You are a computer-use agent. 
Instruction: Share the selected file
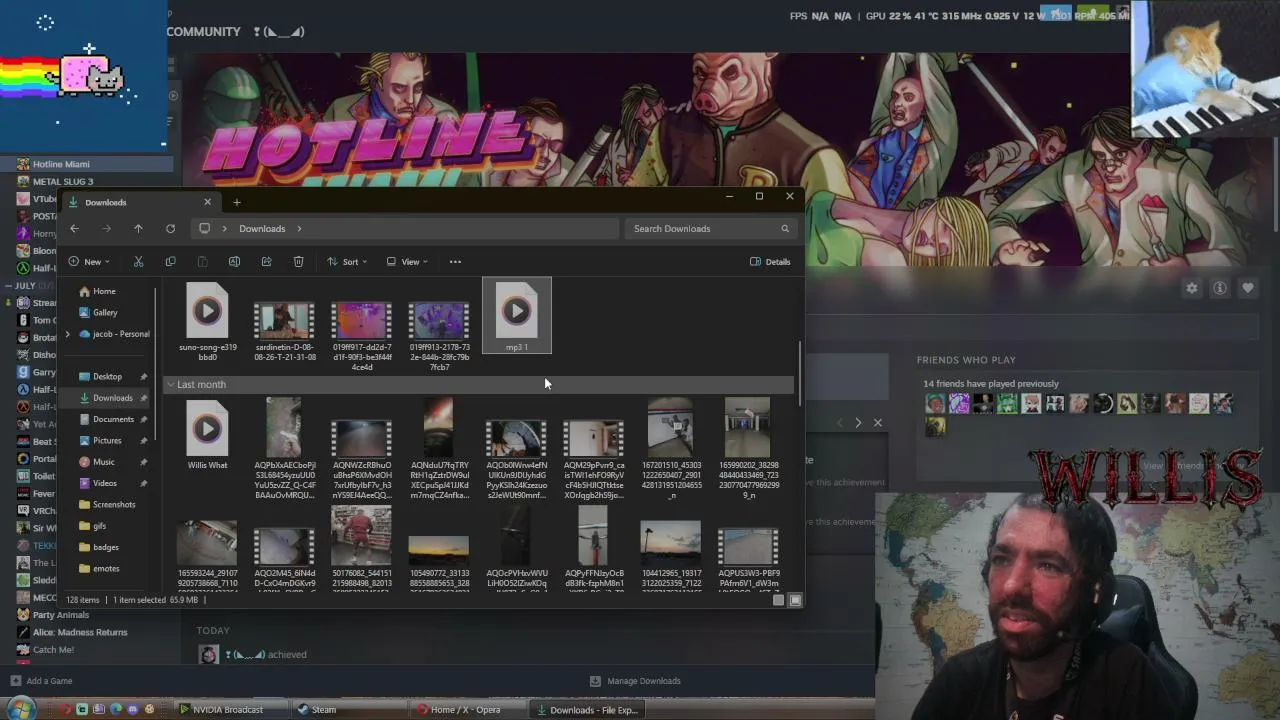pos(266,262)
